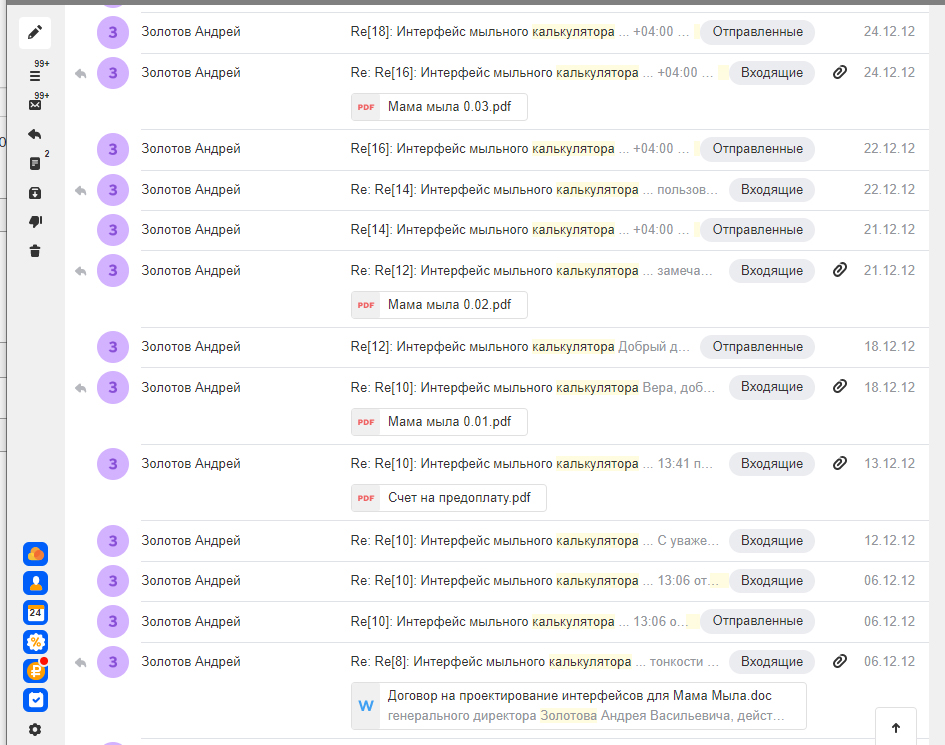Image resolution: width=945 pixels, height=745 pixels.
Task: Select Re[14] sent message via avatar
Action: [113, 230]
